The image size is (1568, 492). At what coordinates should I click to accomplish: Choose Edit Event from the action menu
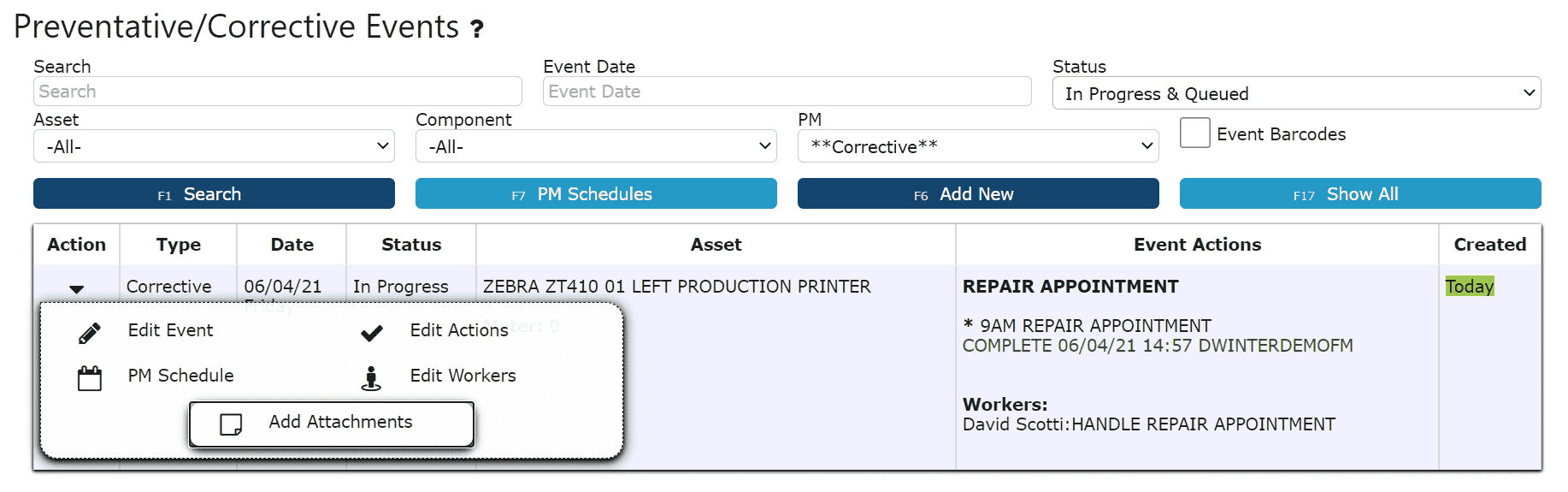(x=171, y=330)
